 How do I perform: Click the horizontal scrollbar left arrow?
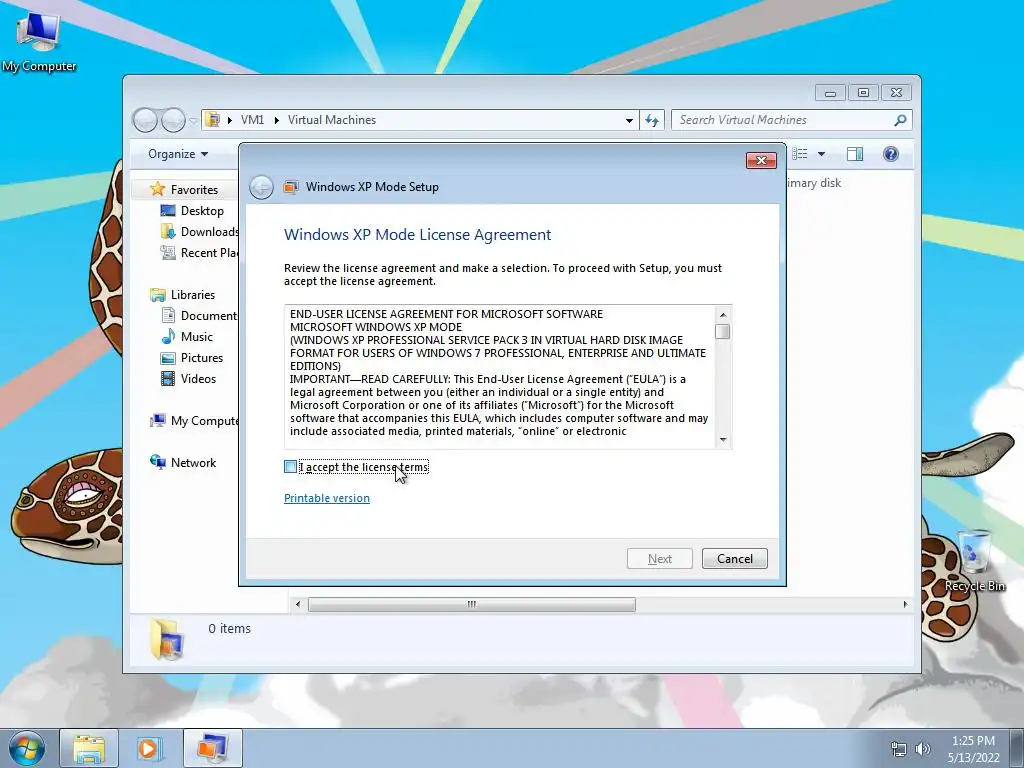click(298, 605)
